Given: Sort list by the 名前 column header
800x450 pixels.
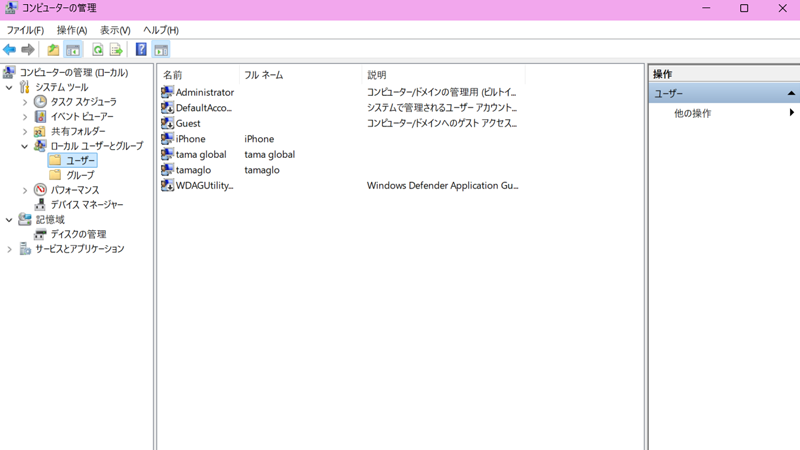Looking at the screenshot, I should point(173,75).
